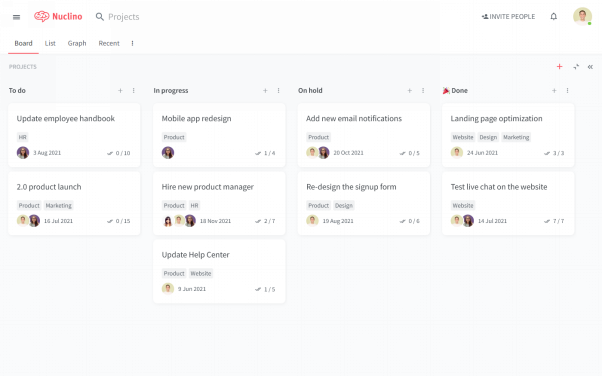Click the Website tag on Update Help Center

tap(201, 273)
